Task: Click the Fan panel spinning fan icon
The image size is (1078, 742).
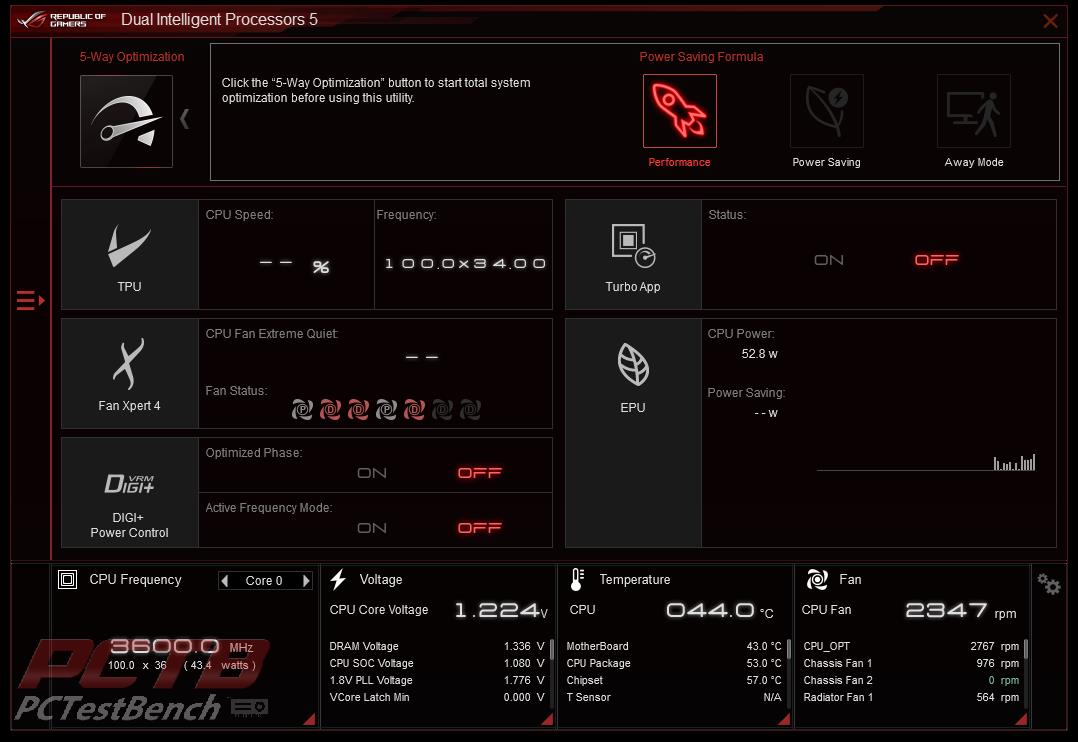Action: (x=817, y=580)
